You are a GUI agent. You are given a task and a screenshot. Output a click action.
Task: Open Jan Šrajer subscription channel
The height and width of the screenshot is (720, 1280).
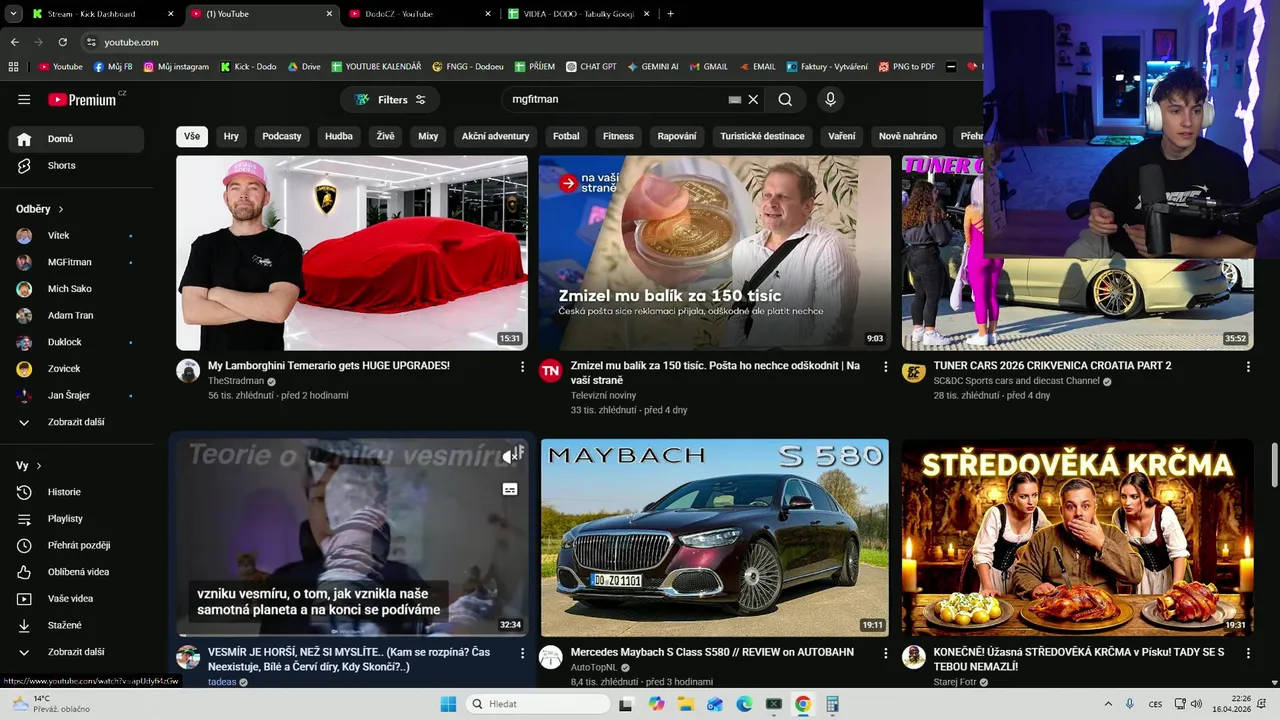(x=76, y=395)
